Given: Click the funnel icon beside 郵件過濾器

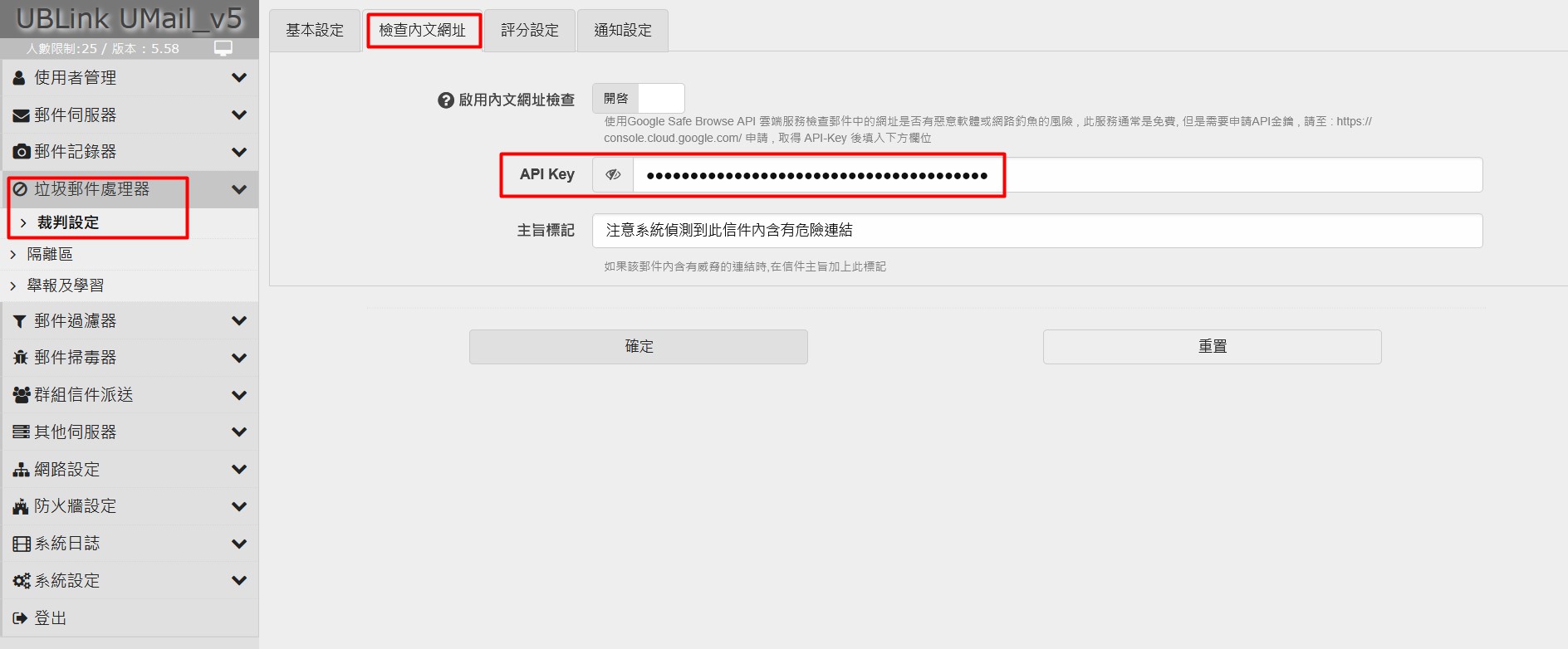Looking at the screenshot, I should tap(20, 321).
